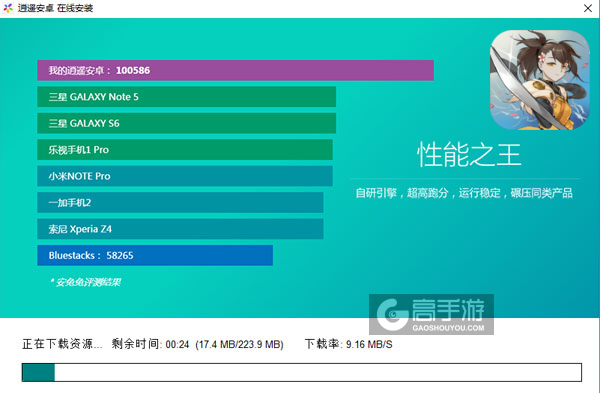Screen dimensions: 600x393
Task: Click the 自研引擎,超高跑分 description text
Action: (x=464, y=193)
